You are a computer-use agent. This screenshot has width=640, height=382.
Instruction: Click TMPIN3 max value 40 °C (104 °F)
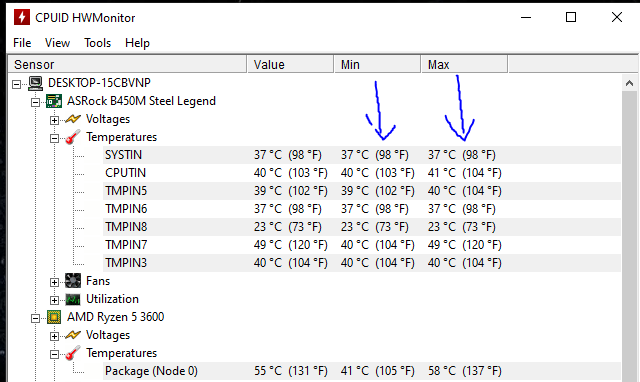(x=464, y=263)
